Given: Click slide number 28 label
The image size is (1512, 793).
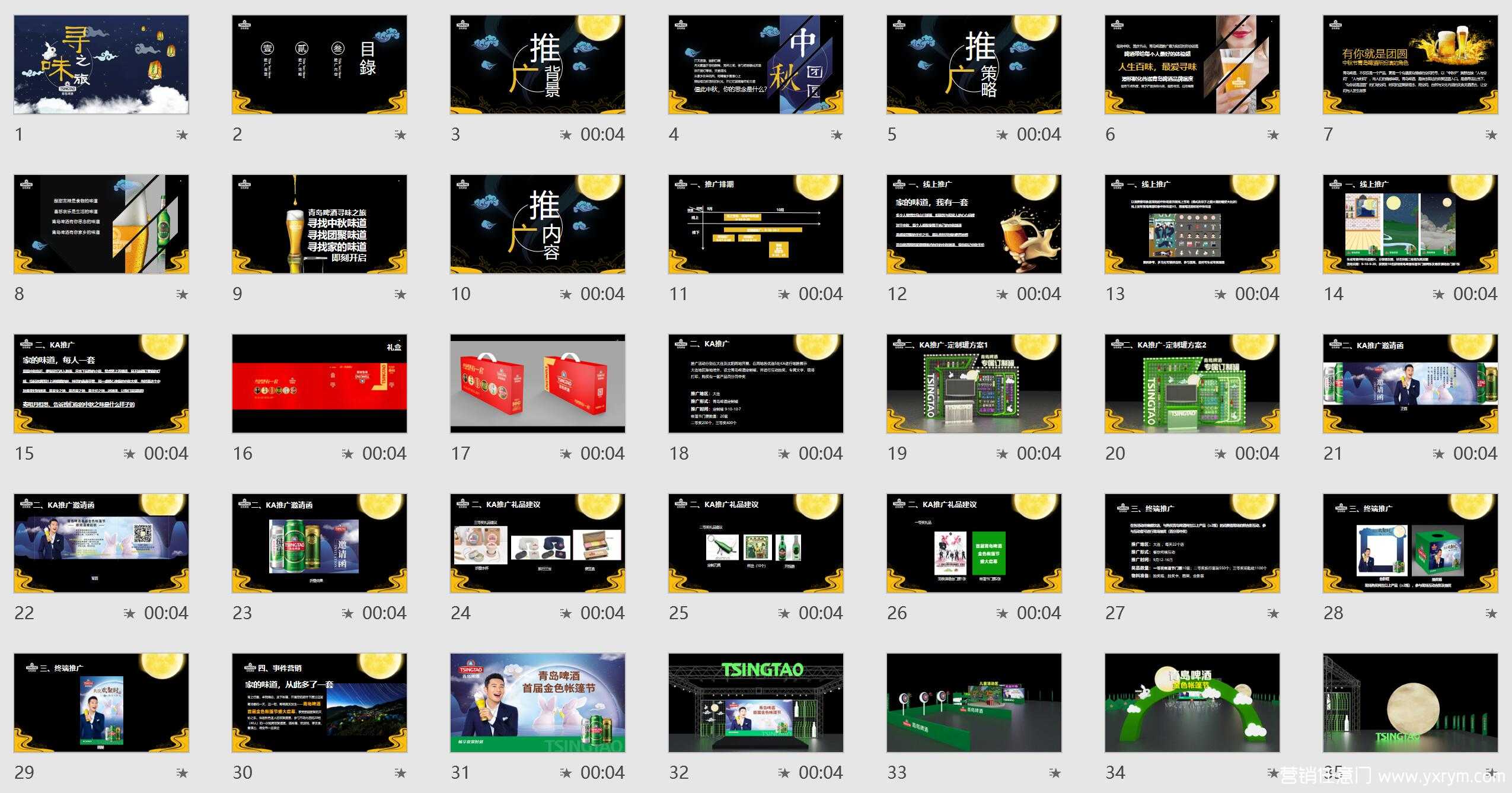Looking at the screenshot, I should [1333, 613].
